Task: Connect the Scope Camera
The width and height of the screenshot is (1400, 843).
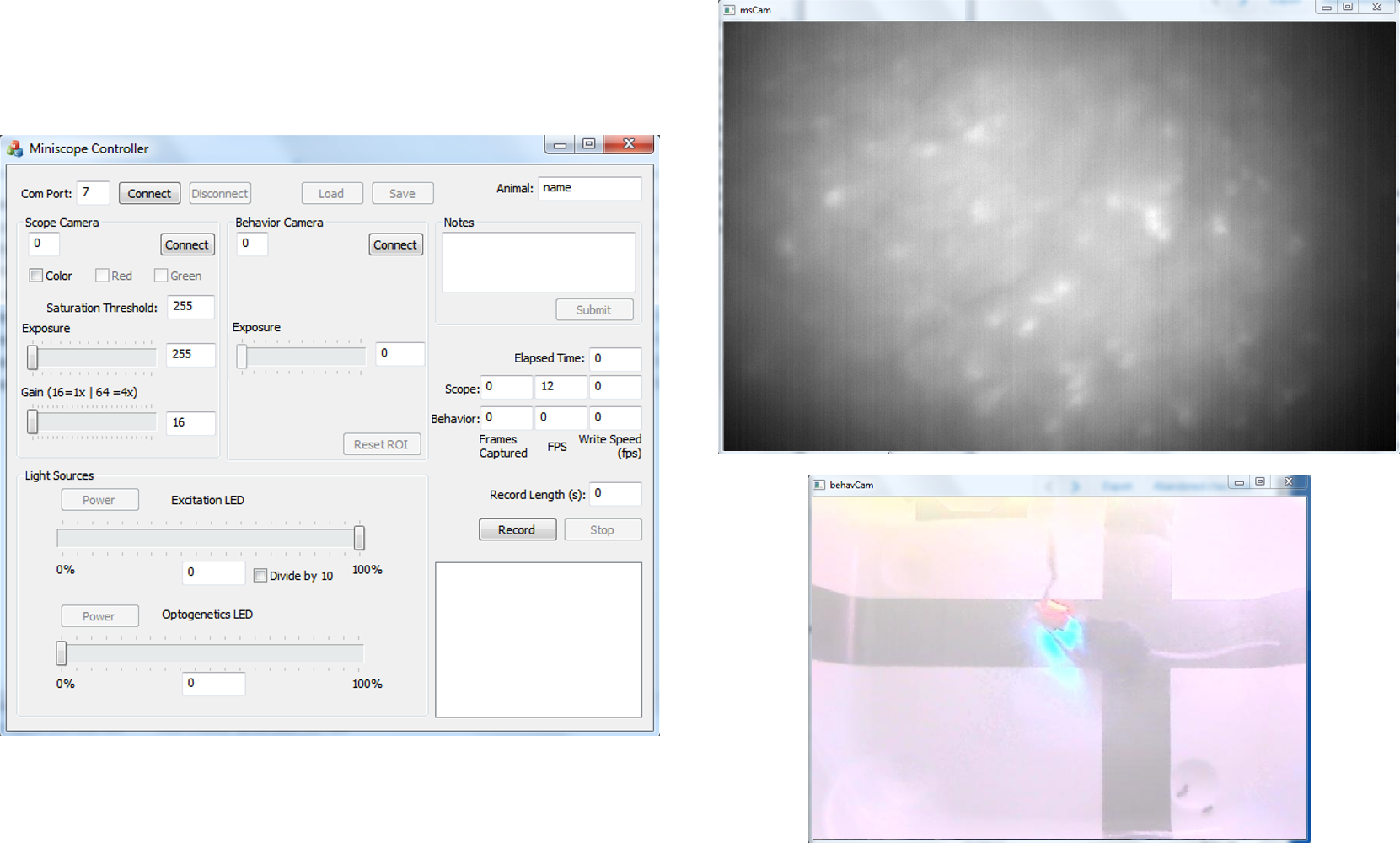Action: 186,244
